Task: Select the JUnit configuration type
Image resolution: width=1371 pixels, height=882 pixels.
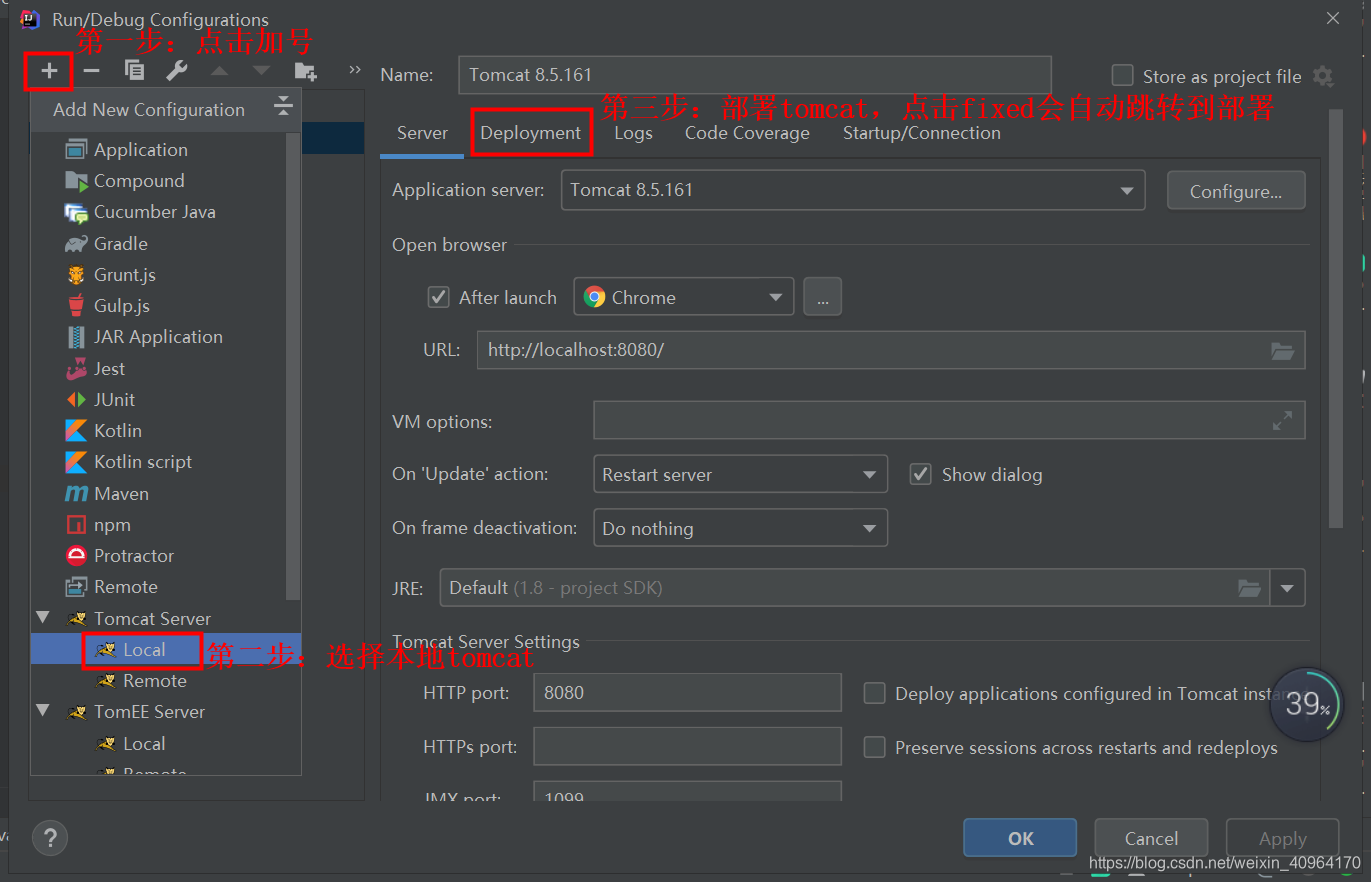Action: point(112,399)
